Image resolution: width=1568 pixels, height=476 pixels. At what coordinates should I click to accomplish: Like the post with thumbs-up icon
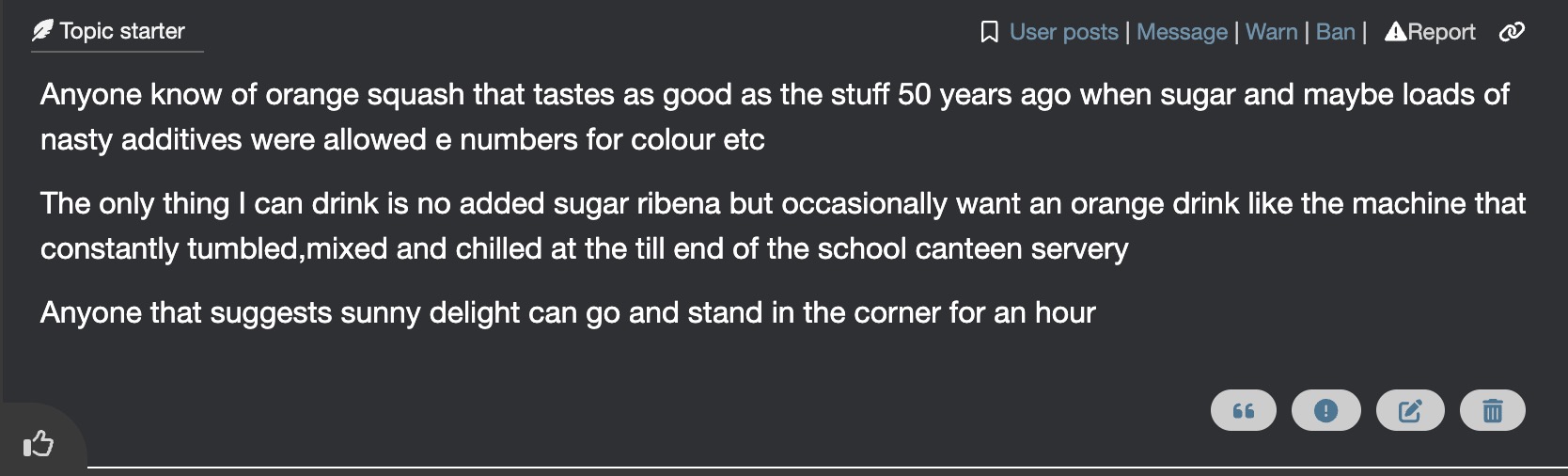click(x=39, y=442)
